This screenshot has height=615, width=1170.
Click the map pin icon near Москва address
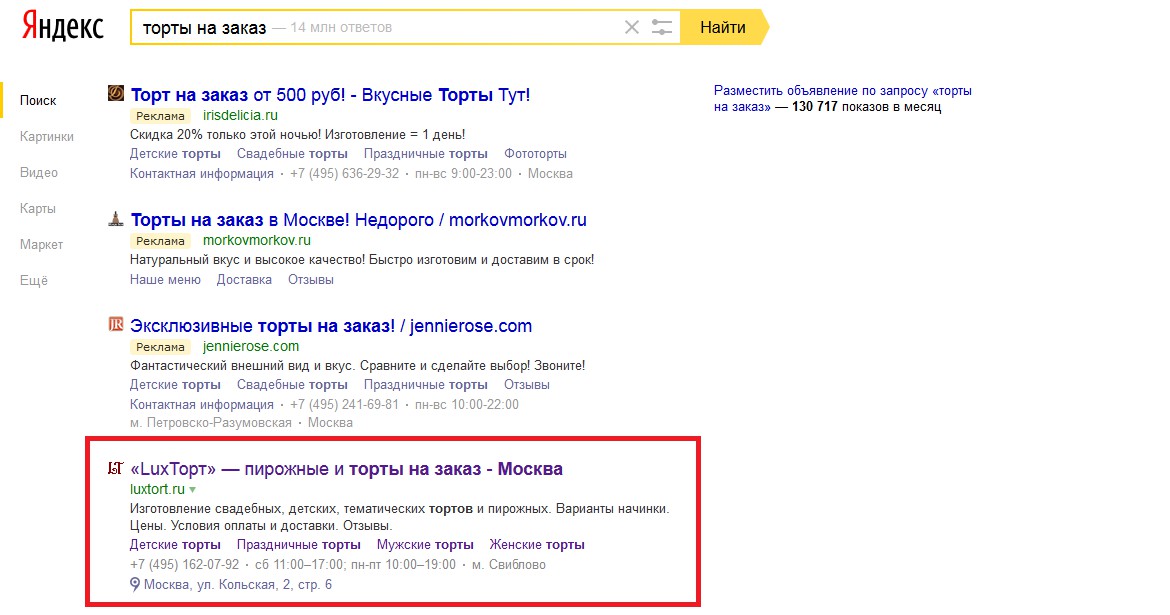coord(135,584)
